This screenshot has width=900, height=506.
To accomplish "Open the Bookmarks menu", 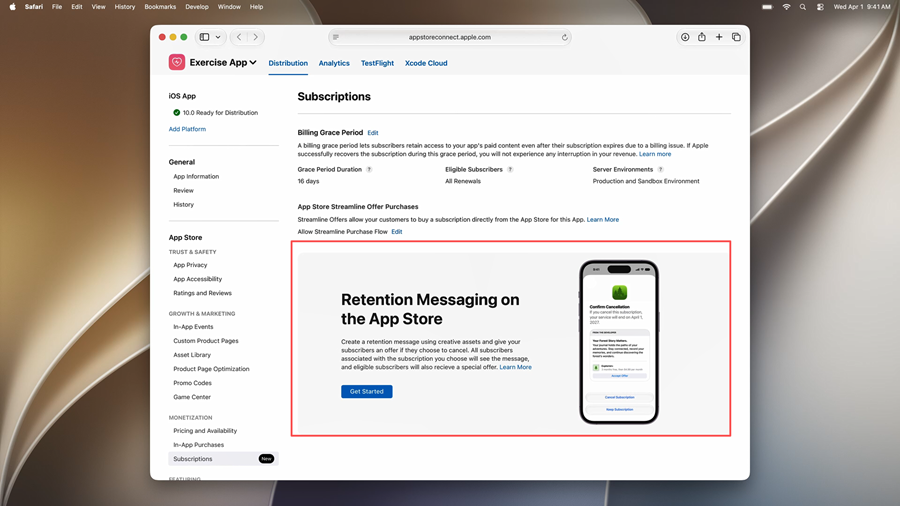I will pyautogui.click(x=160, y=7).
